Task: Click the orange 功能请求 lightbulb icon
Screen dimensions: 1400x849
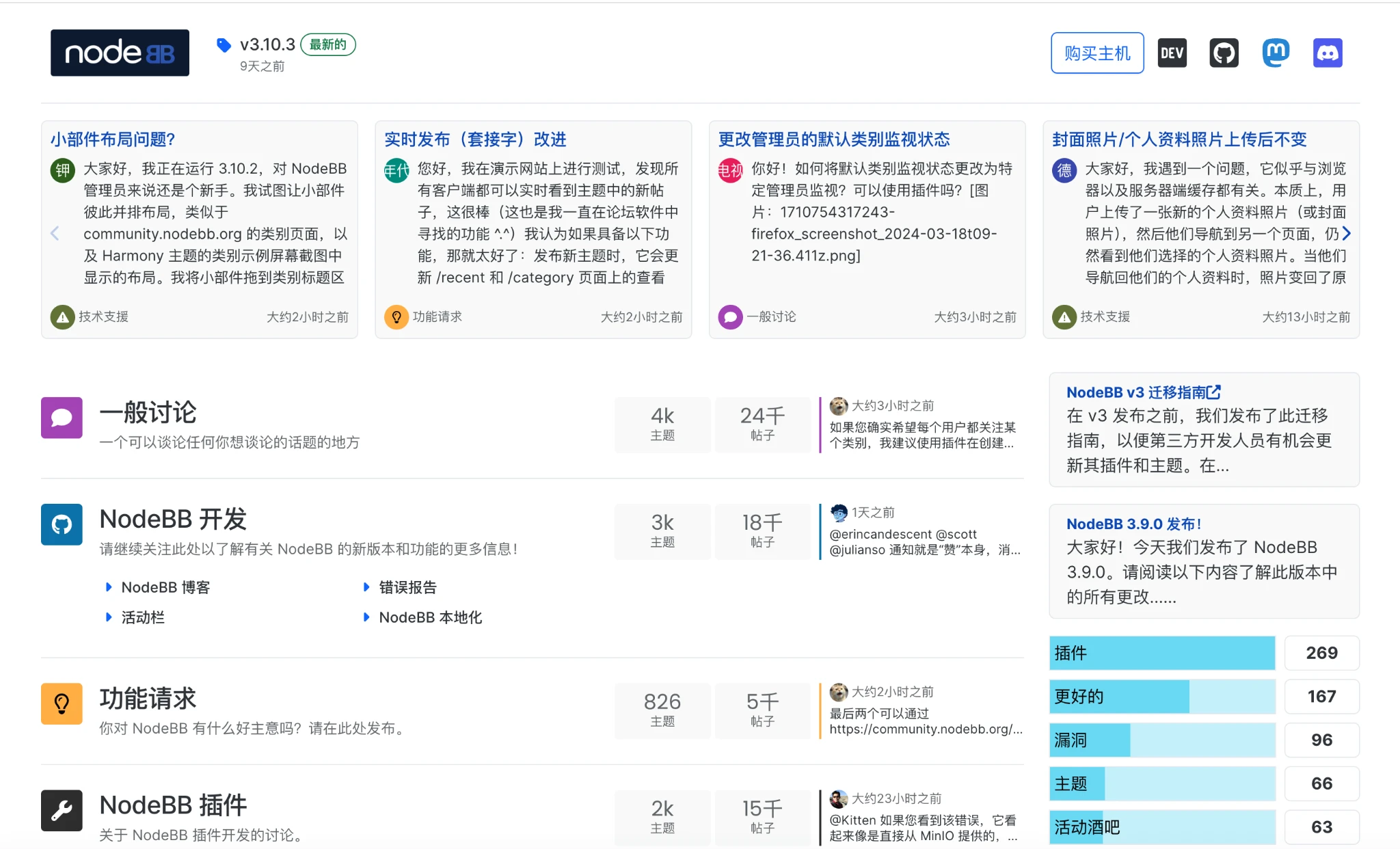Action: 62,703
